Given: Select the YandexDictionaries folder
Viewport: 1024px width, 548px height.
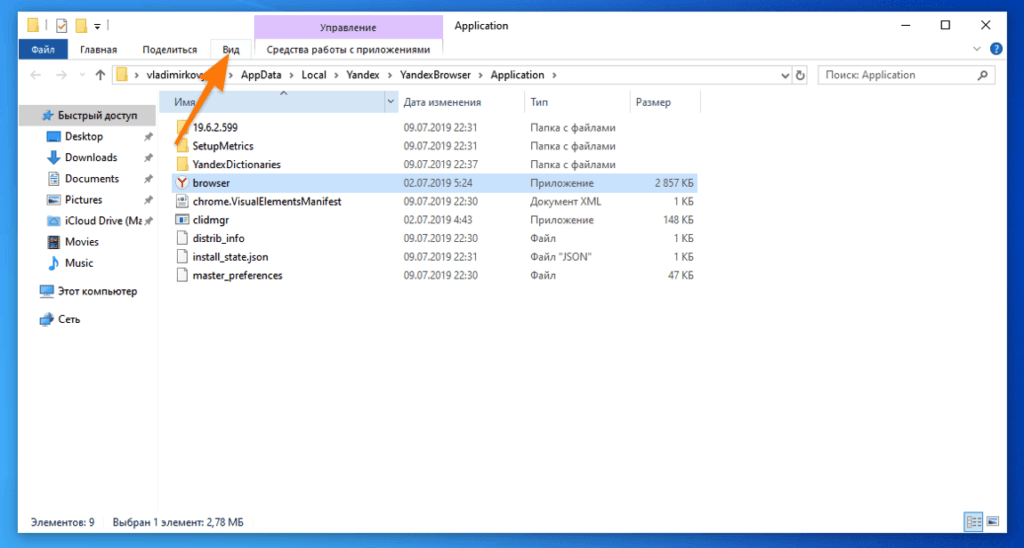Looking at the screenshot, I should pos(435,165).
